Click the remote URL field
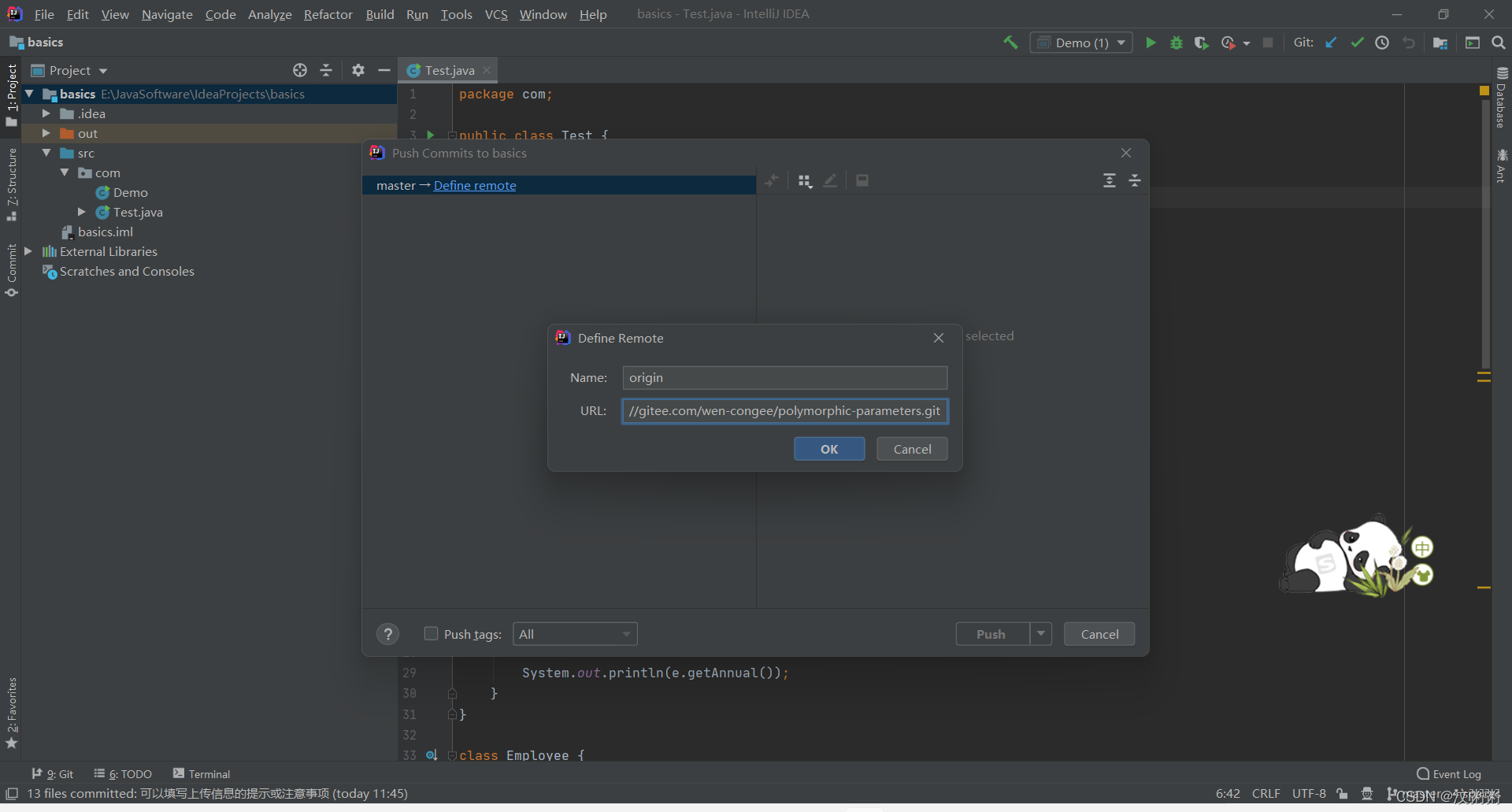1512x812 pixels. coord(784,411)
